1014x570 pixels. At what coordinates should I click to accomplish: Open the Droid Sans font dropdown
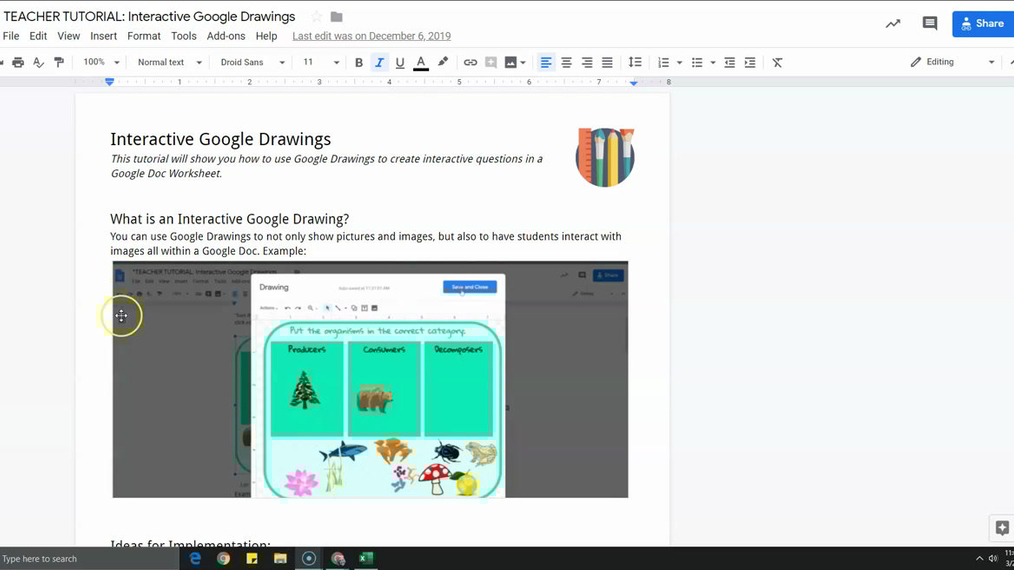pyautogui.click(x=252, y=62)
